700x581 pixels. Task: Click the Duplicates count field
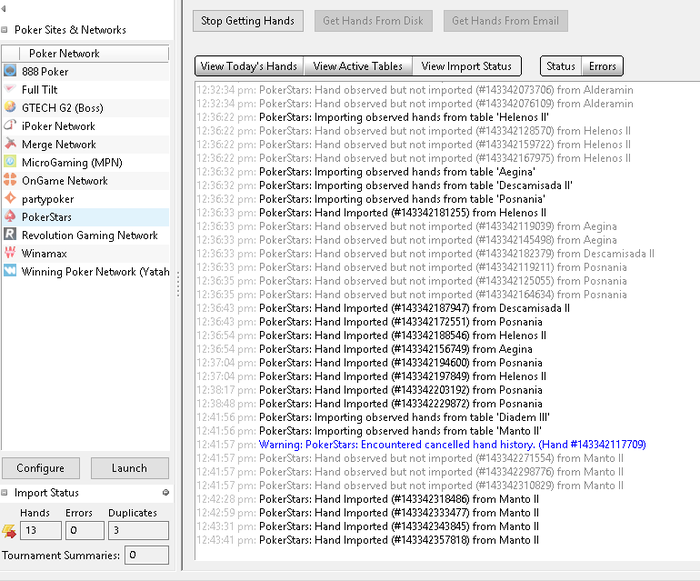point(138,531)
